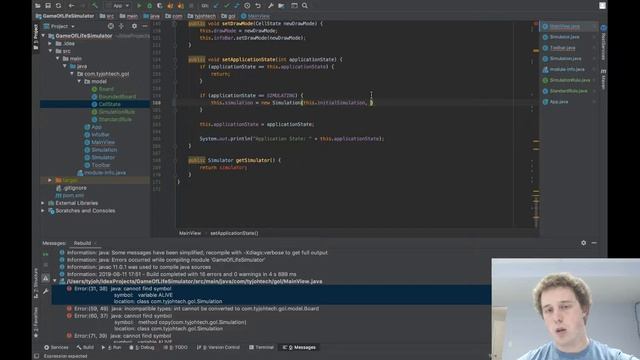Click the Search Everywhere magnifier icon

click(x=305, y=6)
